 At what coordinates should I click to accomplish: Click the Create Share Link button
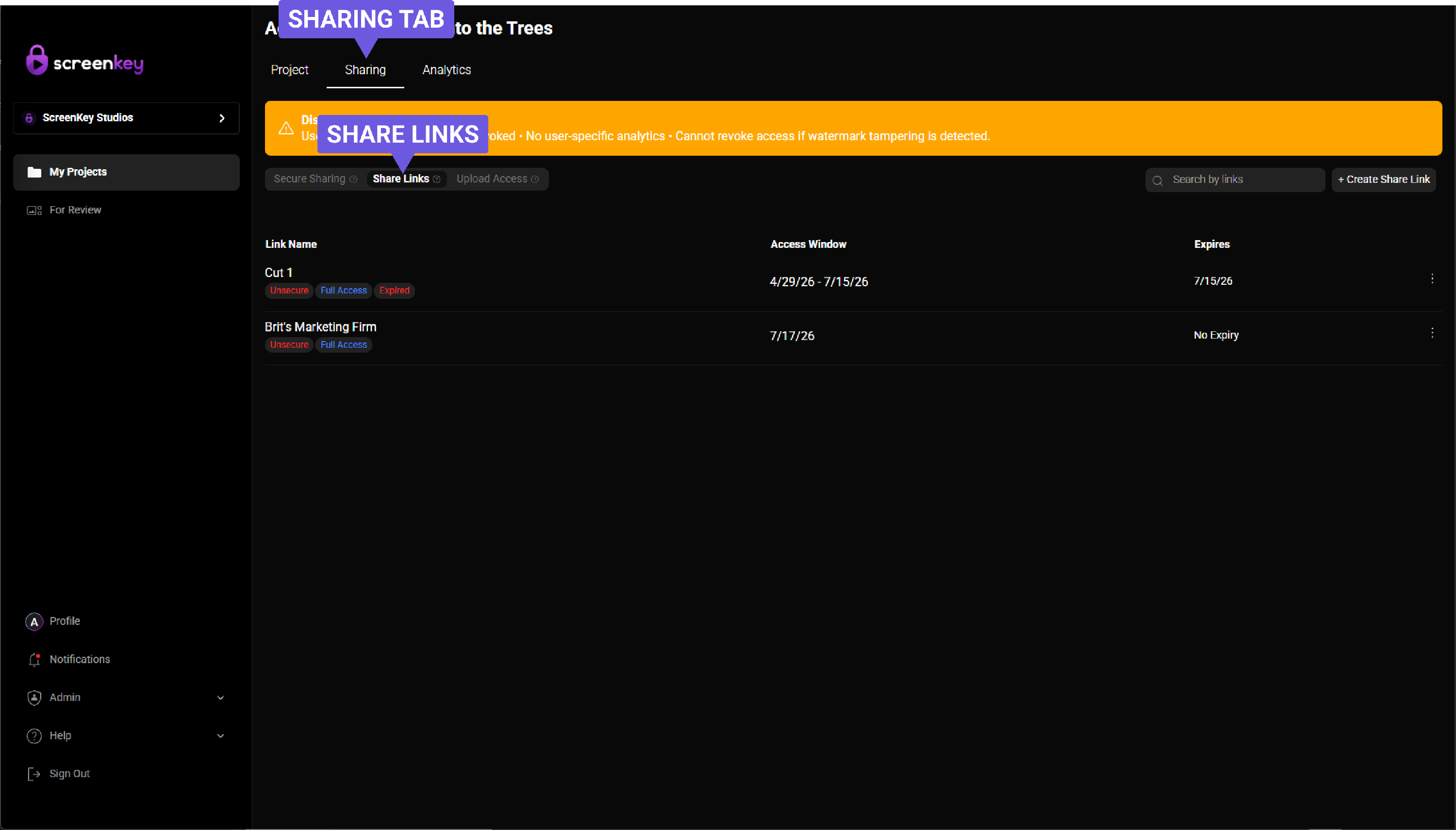1384,179
